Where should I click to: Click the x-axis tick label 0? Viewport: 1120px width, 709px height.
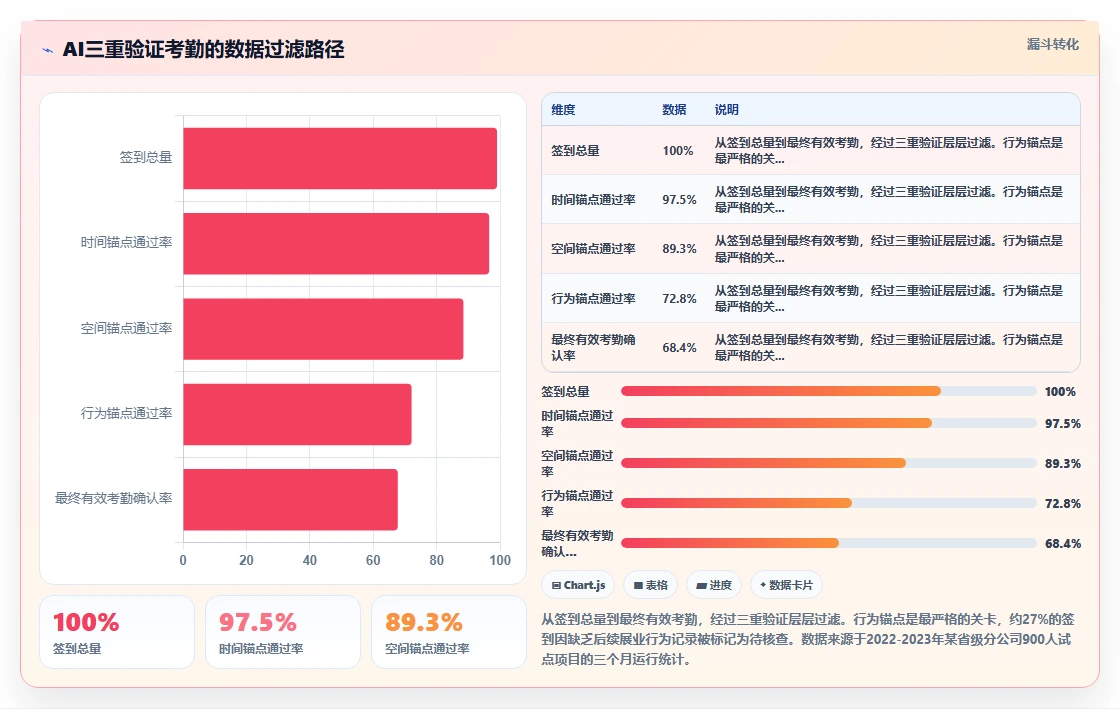click(x=183, y=560)
